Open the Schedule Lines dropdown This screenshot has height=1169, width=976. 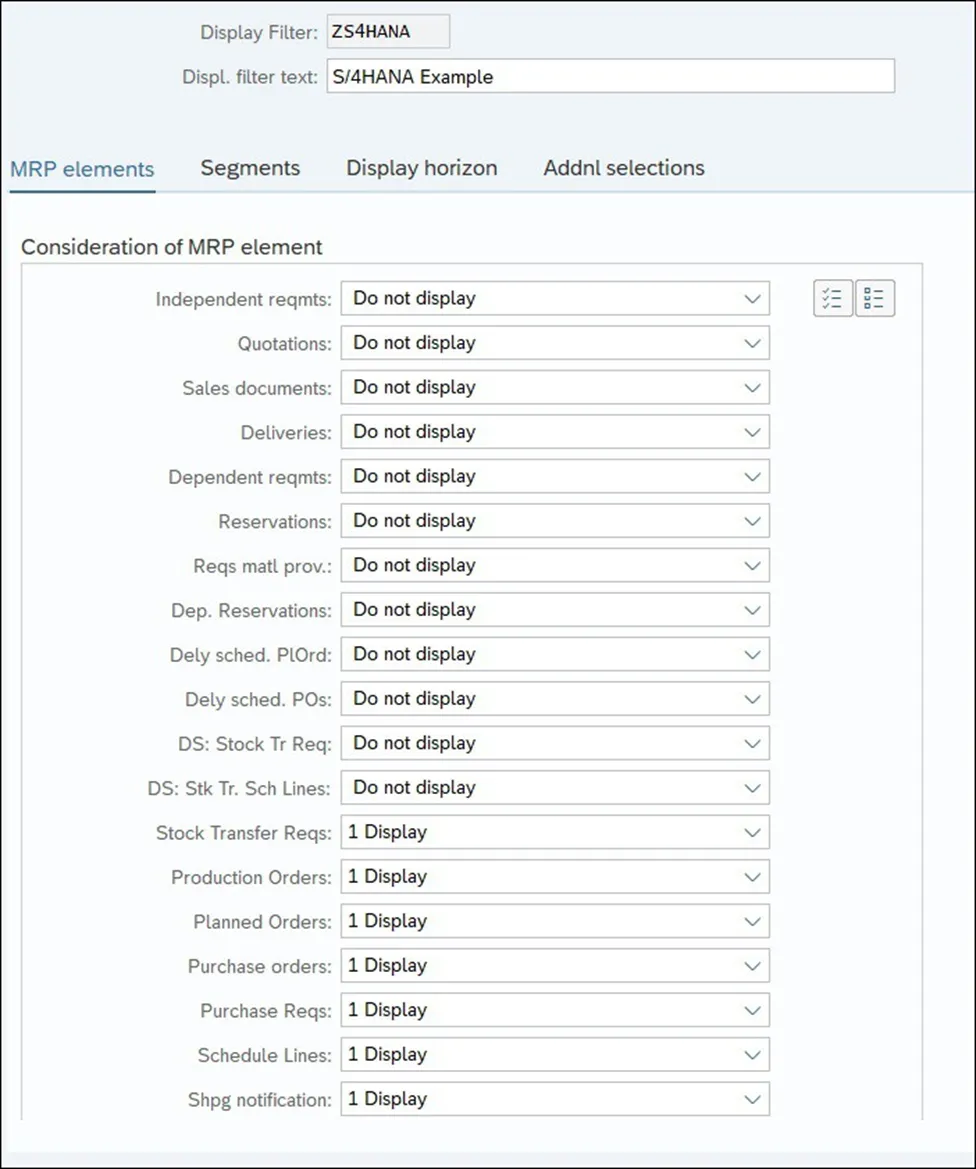[x=752, y=1055]
